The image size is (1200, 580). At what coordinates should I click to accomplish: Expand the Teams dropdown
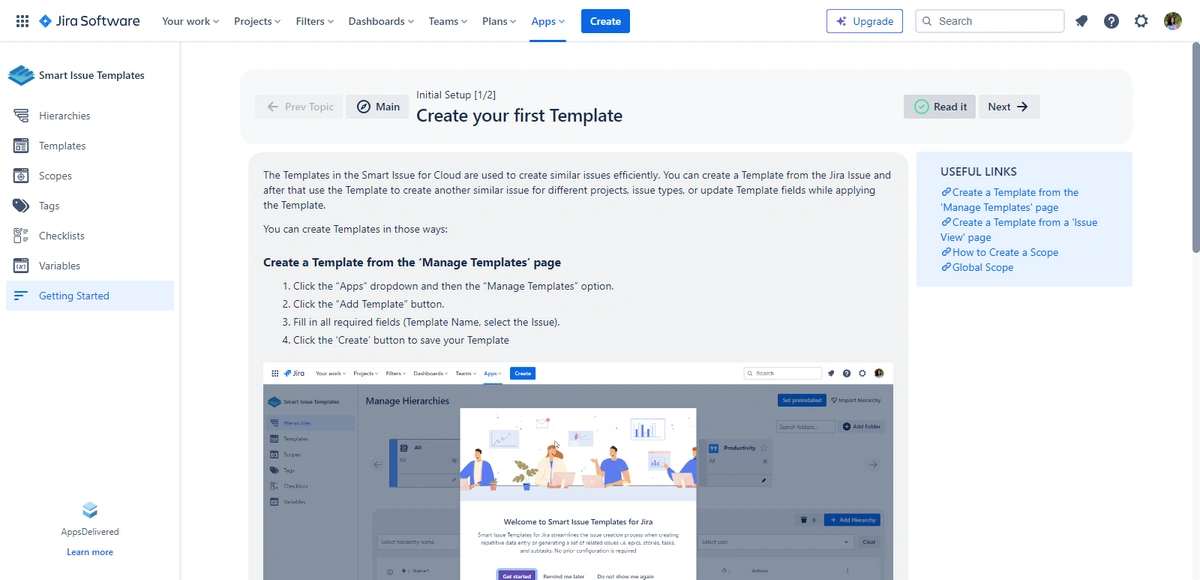tap(448, 21)
